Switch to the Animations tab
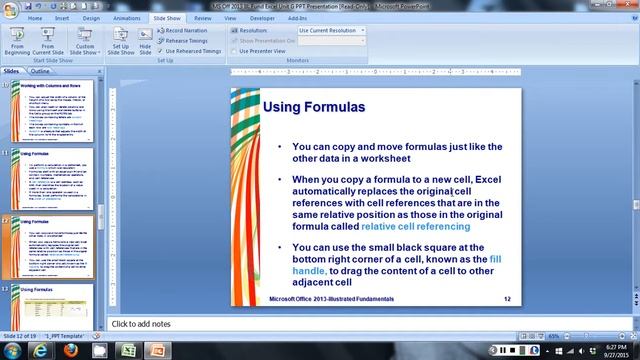 (127, 18)
